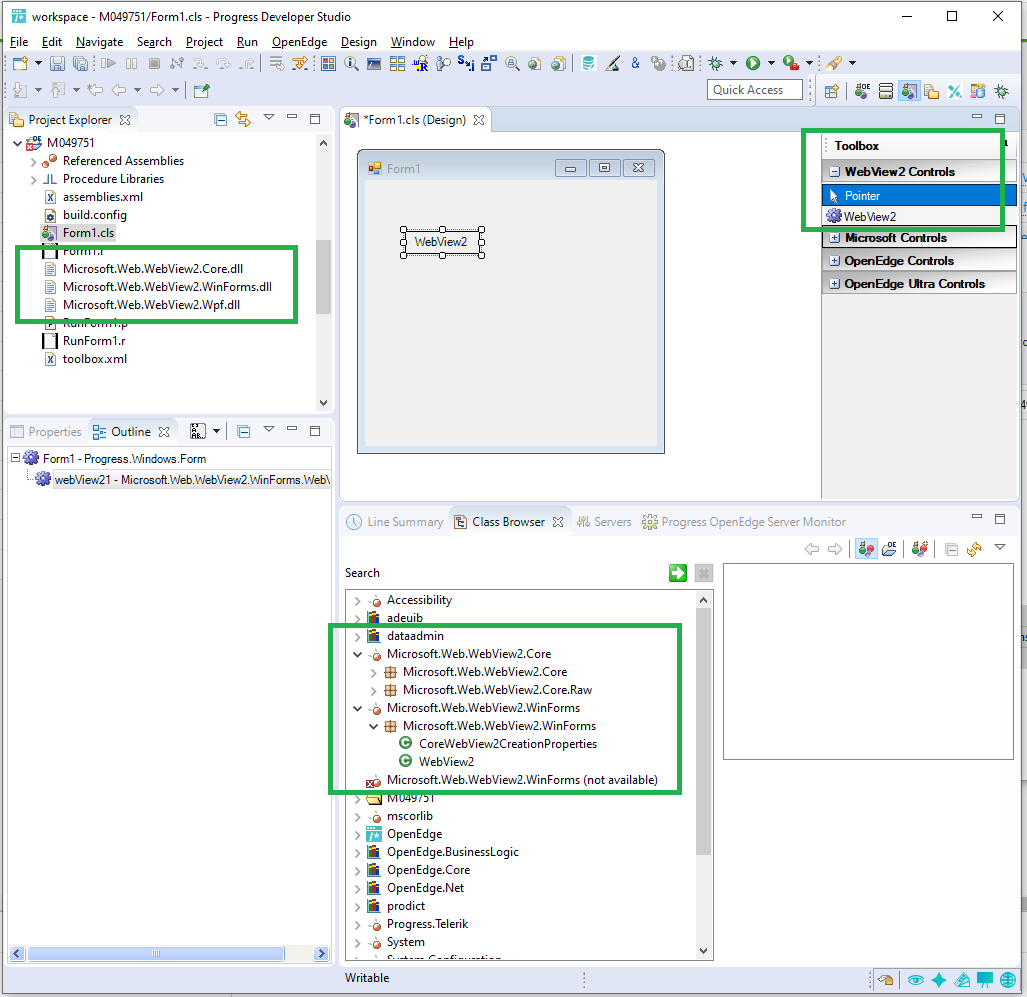Click the Quick Access search field
1027x997 pixels.
click(755, 90)
